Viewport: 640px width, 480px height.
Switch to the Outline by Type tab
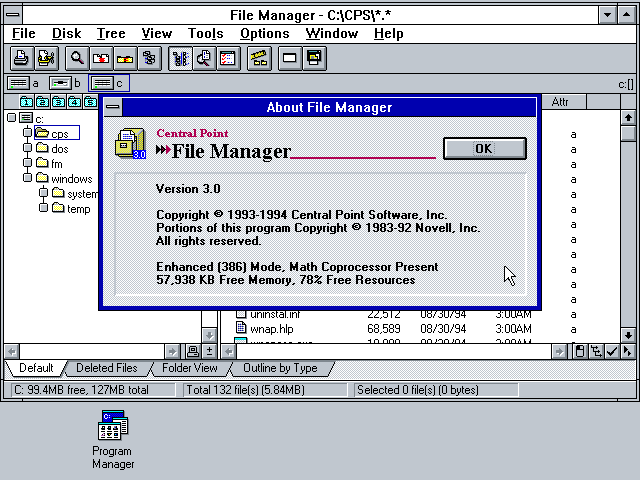(x=280, y=368)
